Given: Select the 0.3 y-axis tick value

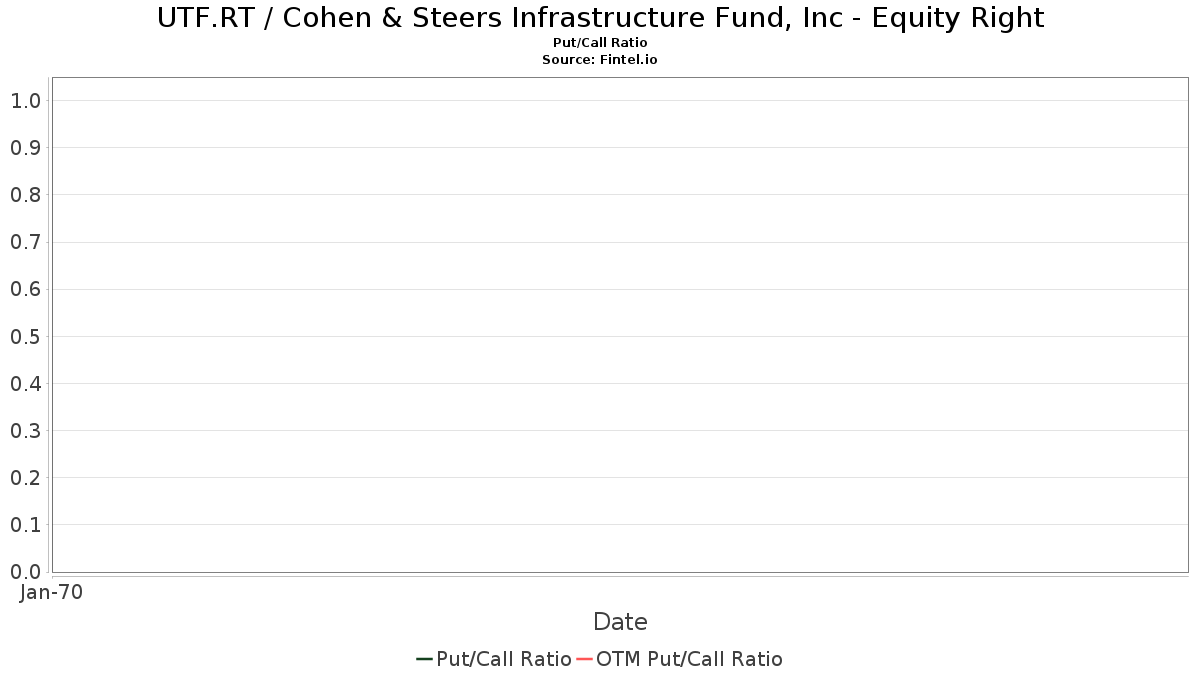Looking at the screenshot, I should click(x=25, y=431).
